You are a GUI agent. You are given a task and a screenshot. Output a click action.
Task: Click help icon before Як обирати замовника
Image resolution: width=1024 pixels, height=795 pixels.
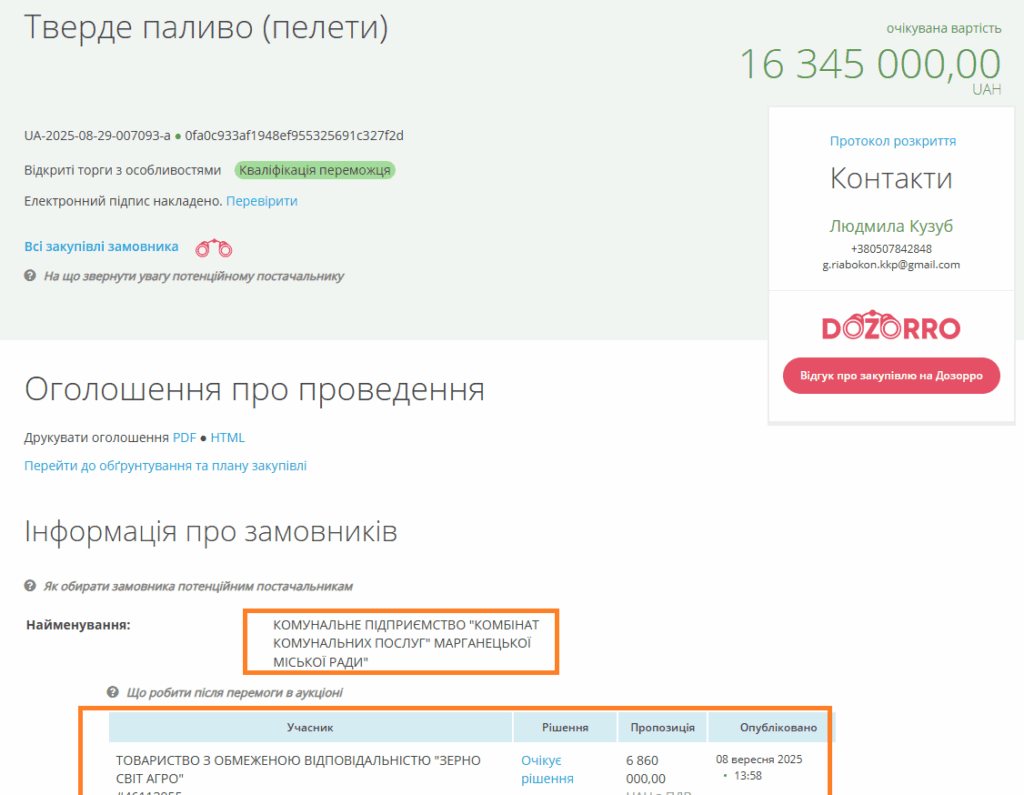pos(30,586)
